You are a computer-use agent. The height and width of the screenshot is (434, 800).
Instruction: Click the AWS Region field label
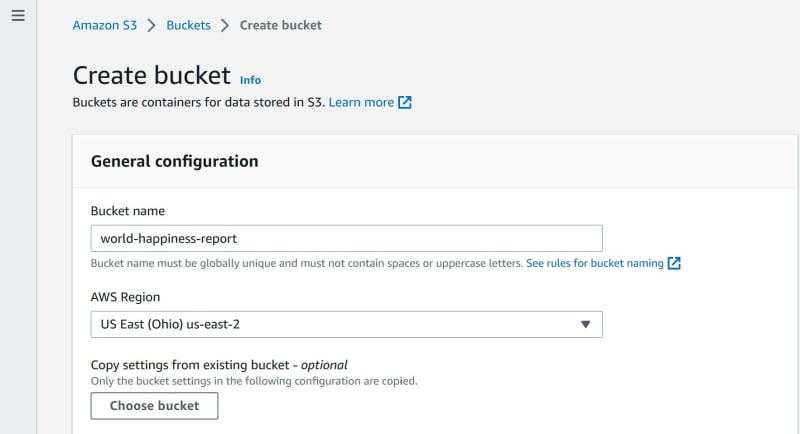point(125,297)
